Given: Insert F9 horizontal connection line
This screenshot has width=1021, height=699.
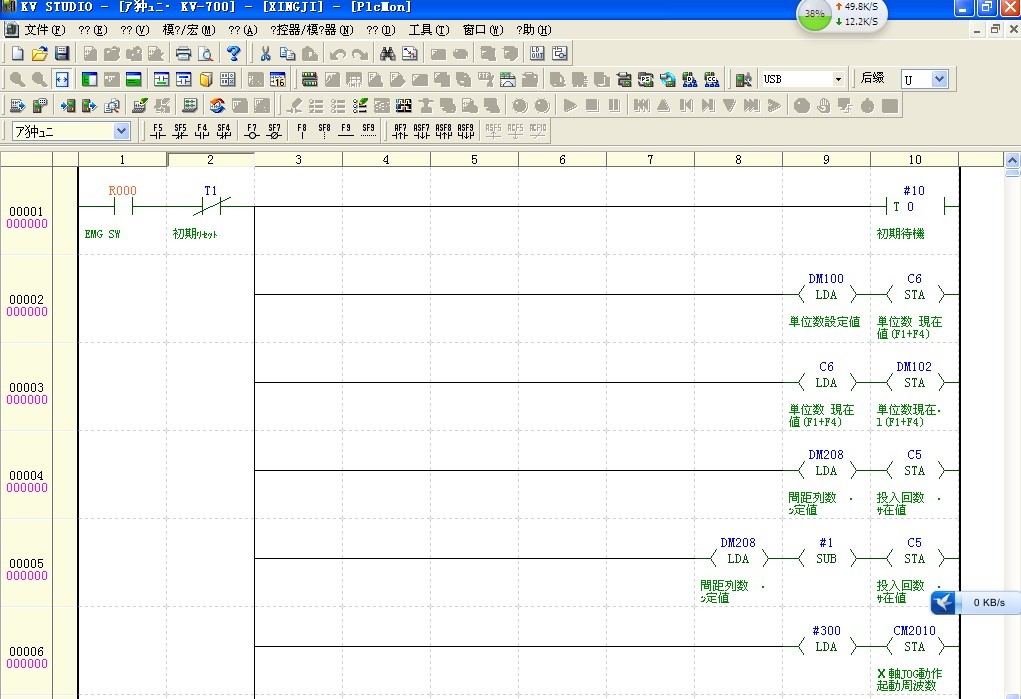Looking at the screenshot, I should tap(346, 131).
